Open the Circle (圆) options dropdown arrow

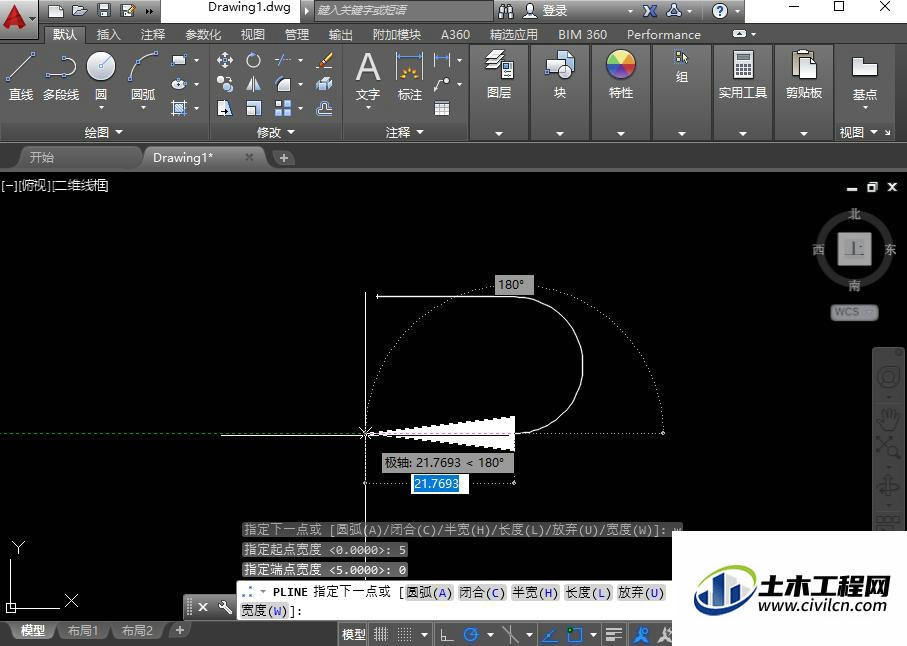tap(101, 108)
